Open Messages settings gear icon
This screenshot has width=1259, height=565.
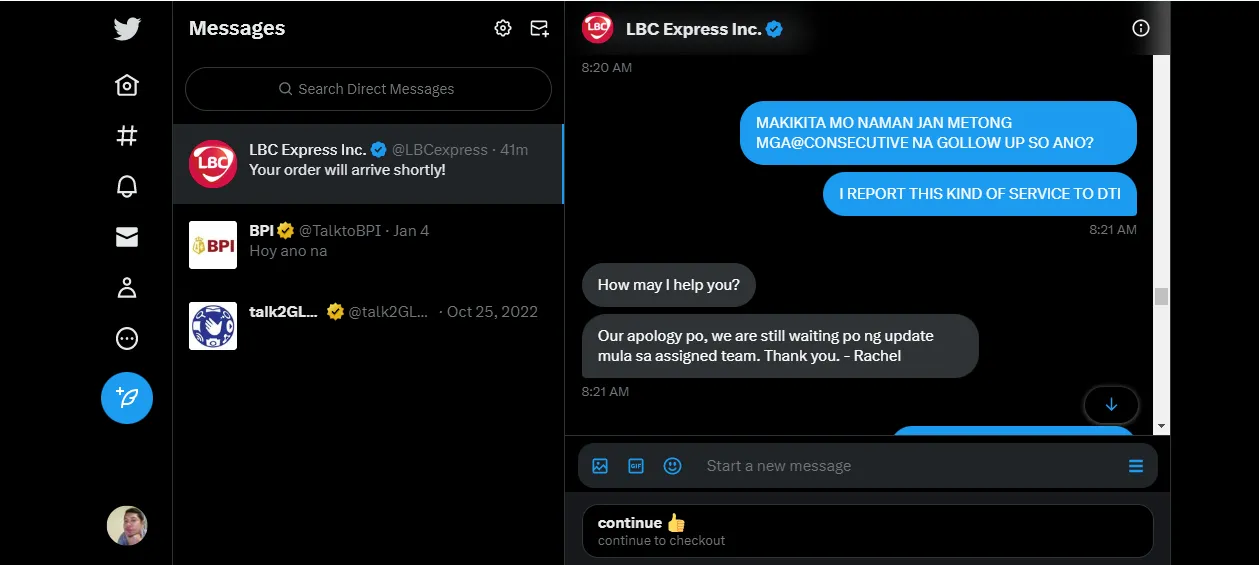(503, 28)
